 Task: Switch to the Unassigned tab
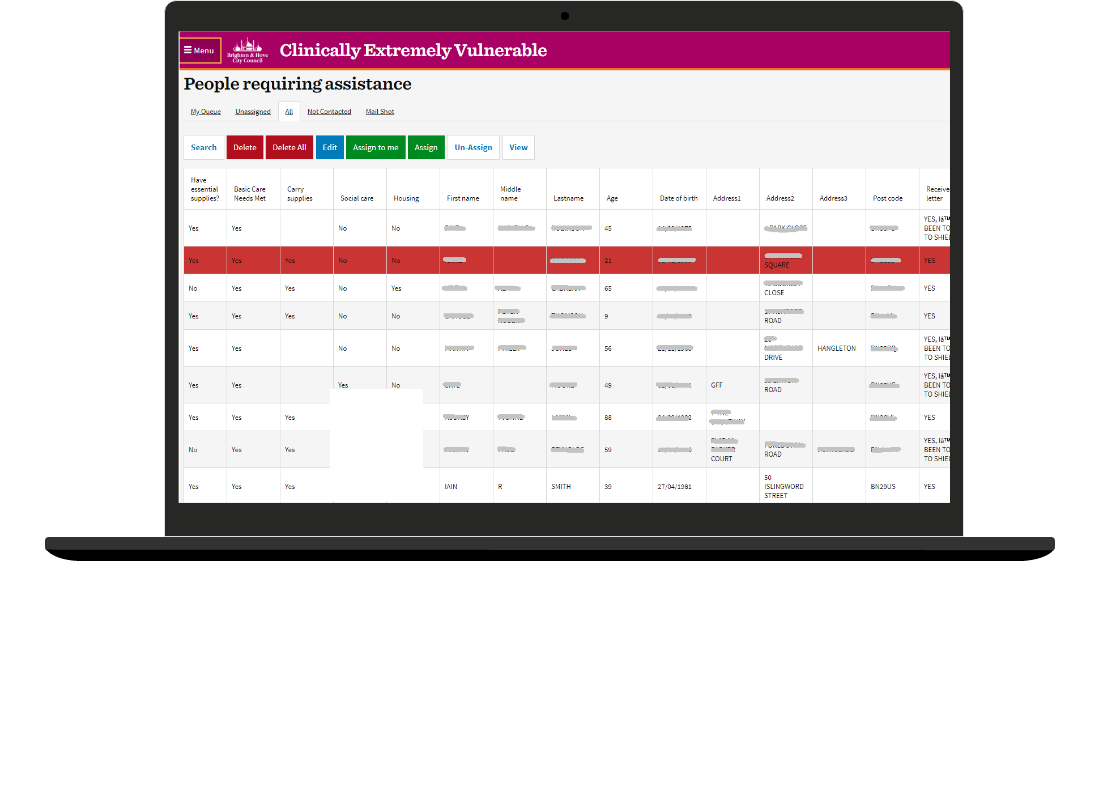[x=253, y=112]
